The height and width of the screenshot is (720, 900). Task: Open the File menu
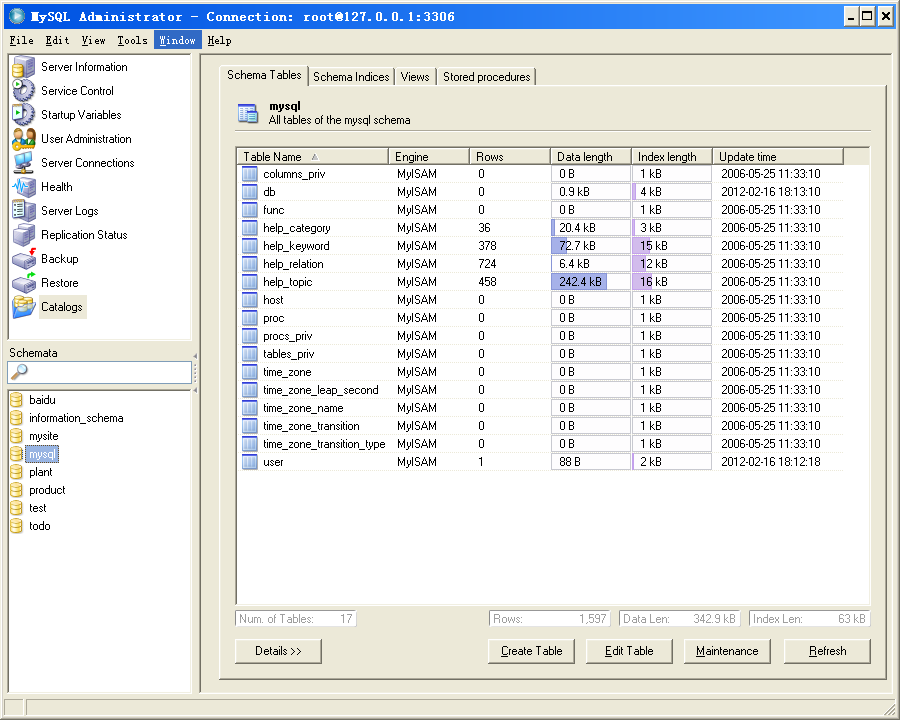22,40
